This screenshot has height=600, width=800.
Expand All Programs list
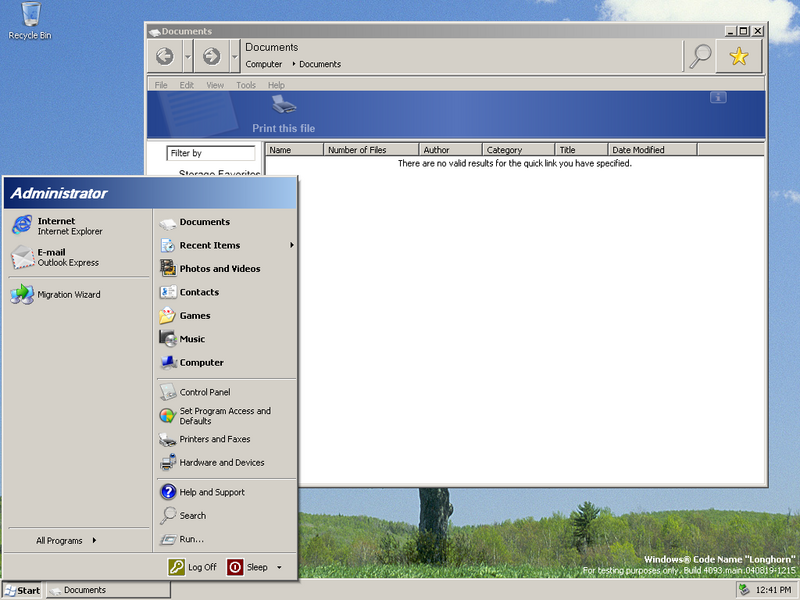(x=66, y=541)
